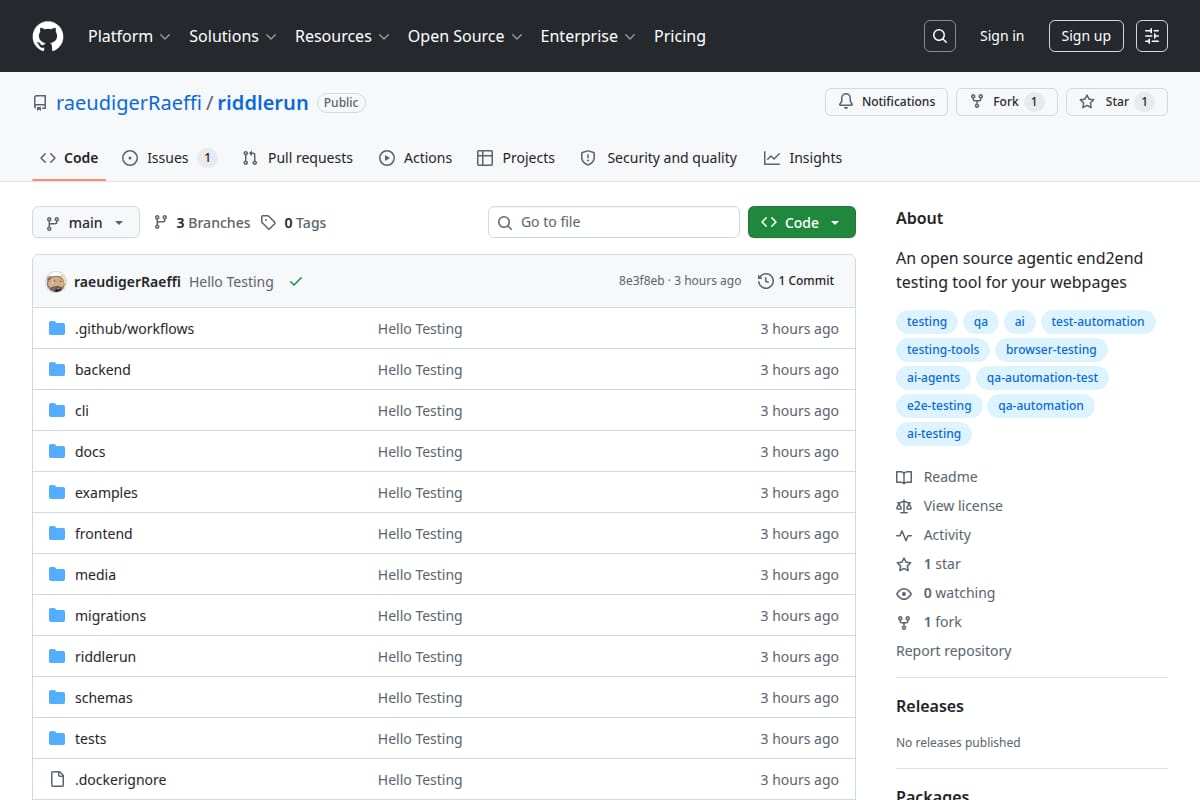Click the docs folder icon
The image size is (1200, 800).
click(57, 452)
